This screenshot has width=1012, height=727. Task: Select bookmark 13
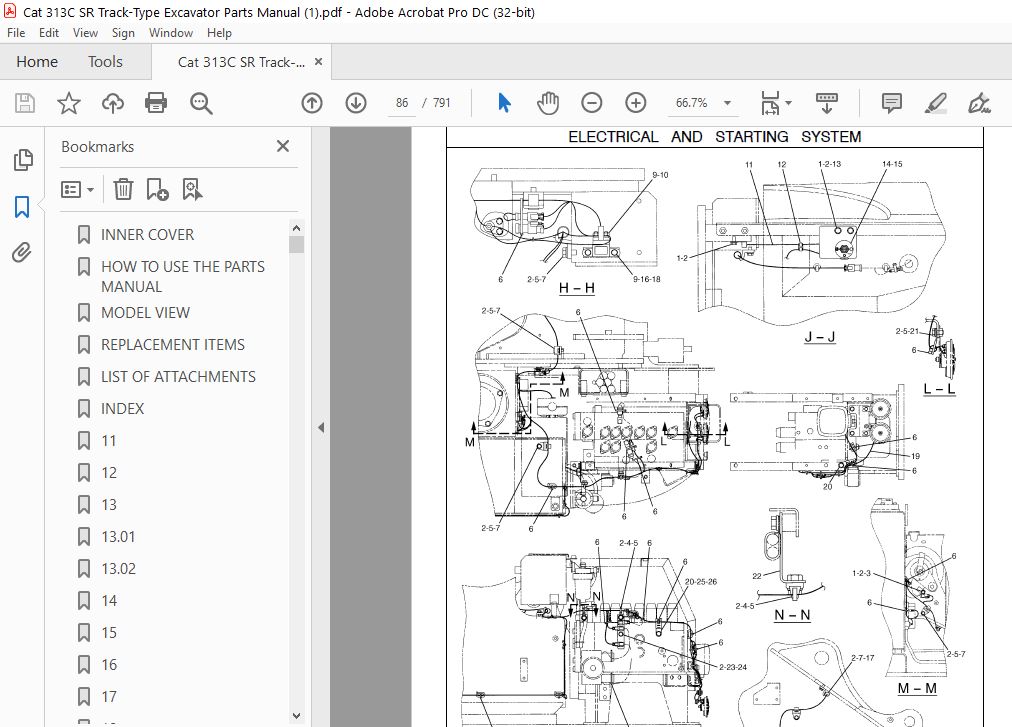[109, 505]
